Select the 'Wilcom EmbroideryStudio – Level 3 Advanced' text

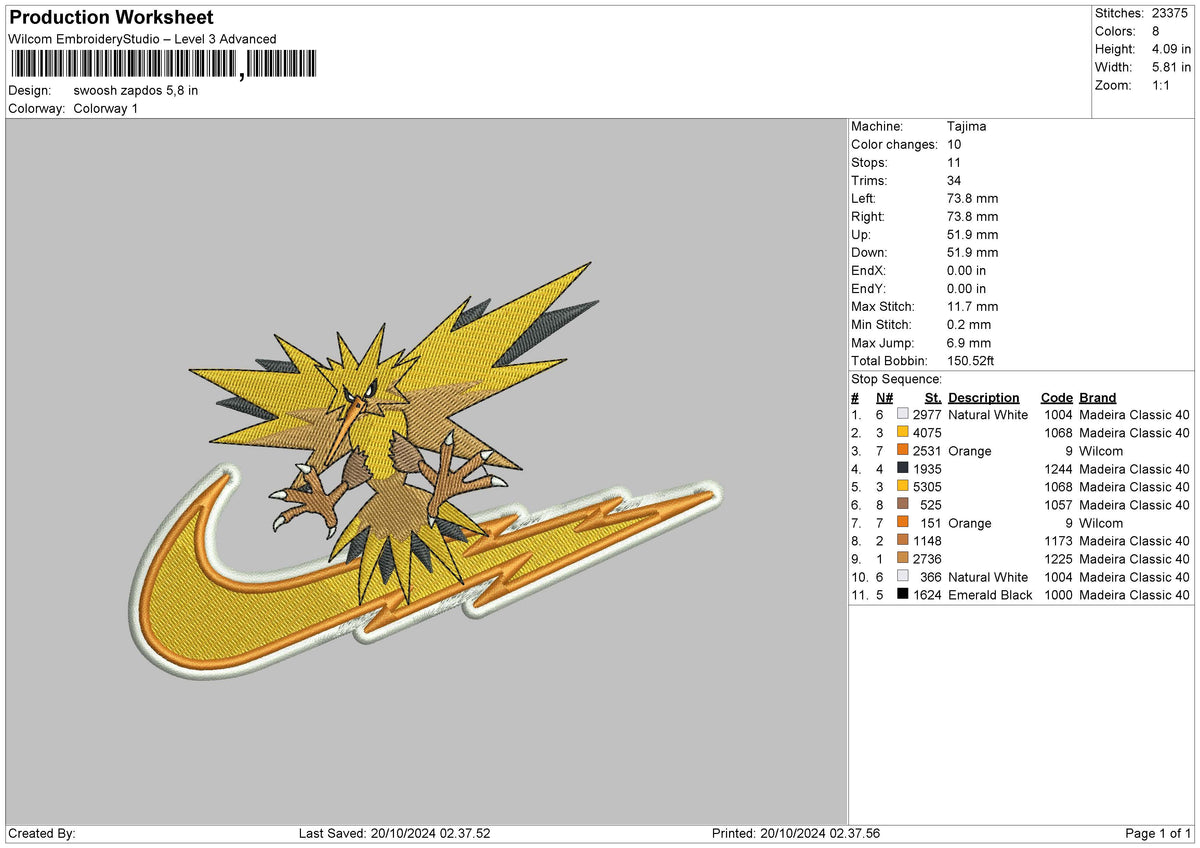[142, 39]
